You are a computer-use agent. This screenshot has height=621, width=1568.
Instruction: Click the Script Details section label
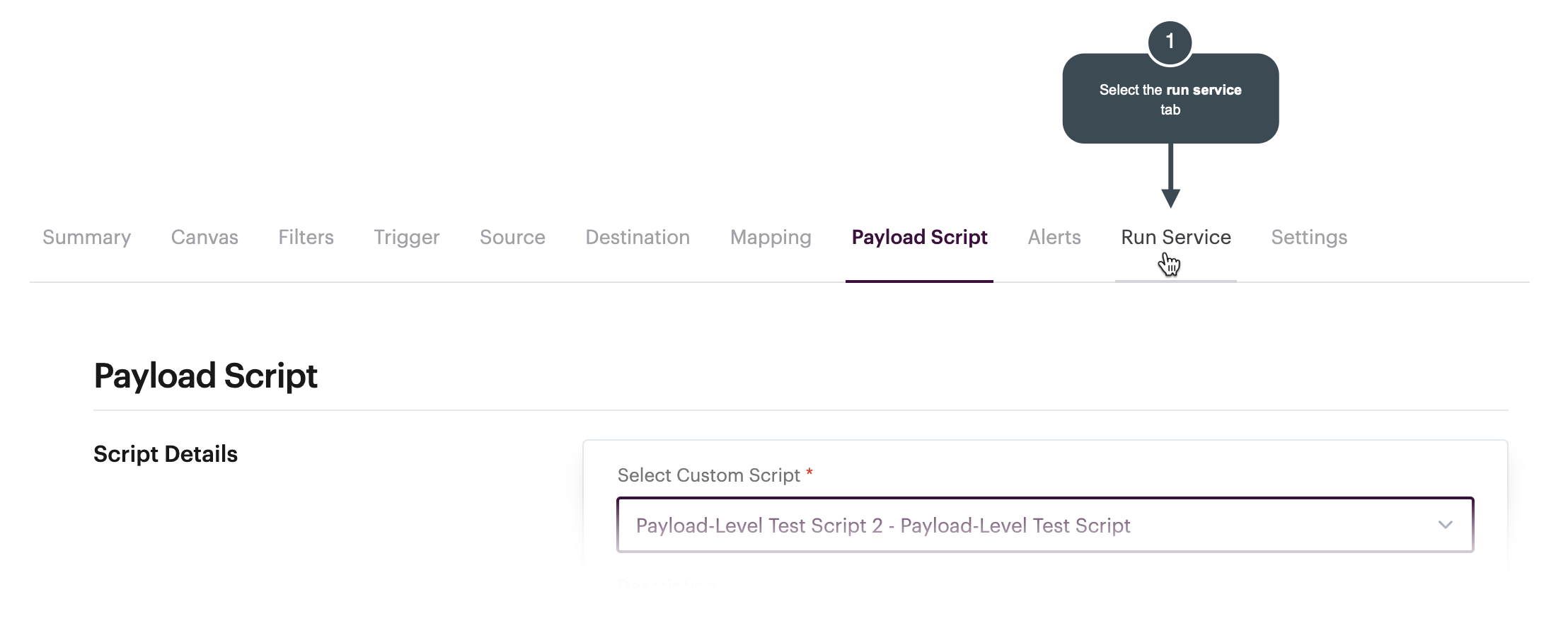click(166, 454)
